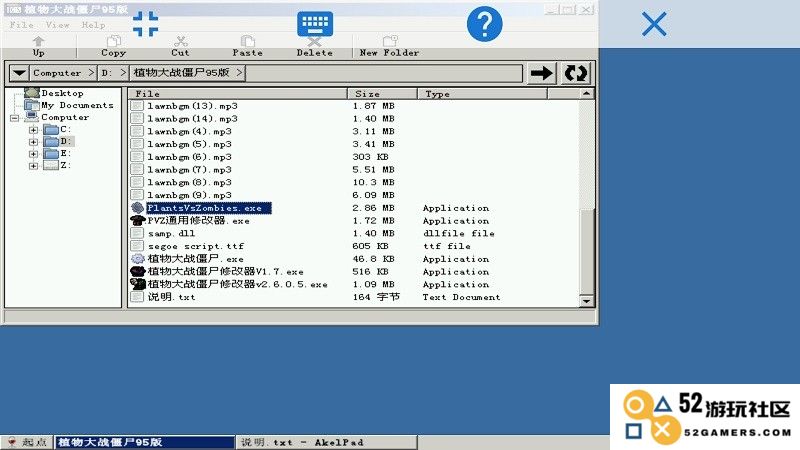Click the 植物大战僵尸.exe file icon
This screenshot has height=450, width=800.
pos(137,259)
